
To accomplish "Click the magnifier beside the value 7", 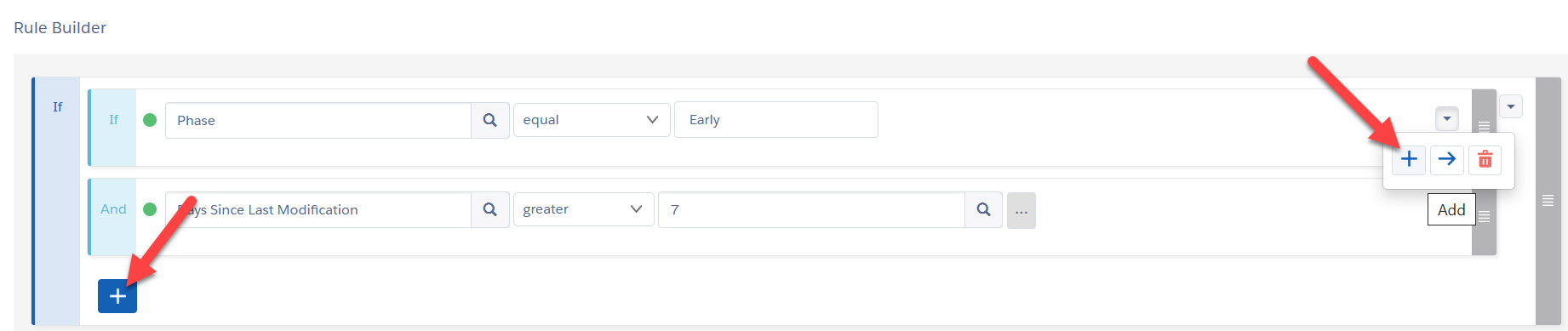I will point(984,209).
